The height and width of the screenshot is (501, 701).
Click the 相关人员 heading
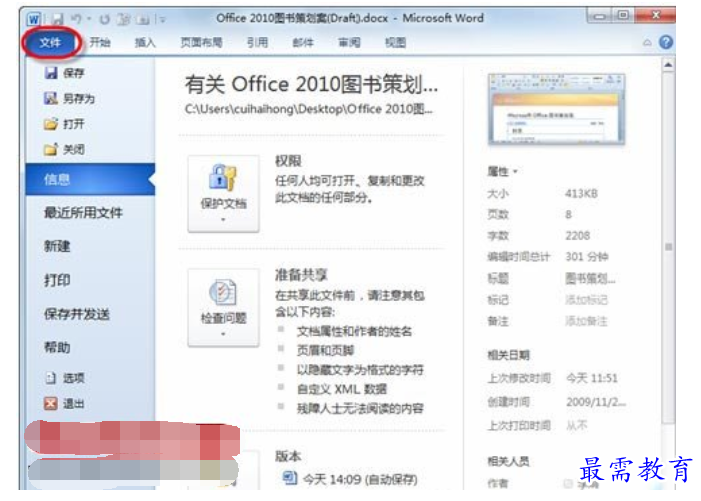click(508, 461)
